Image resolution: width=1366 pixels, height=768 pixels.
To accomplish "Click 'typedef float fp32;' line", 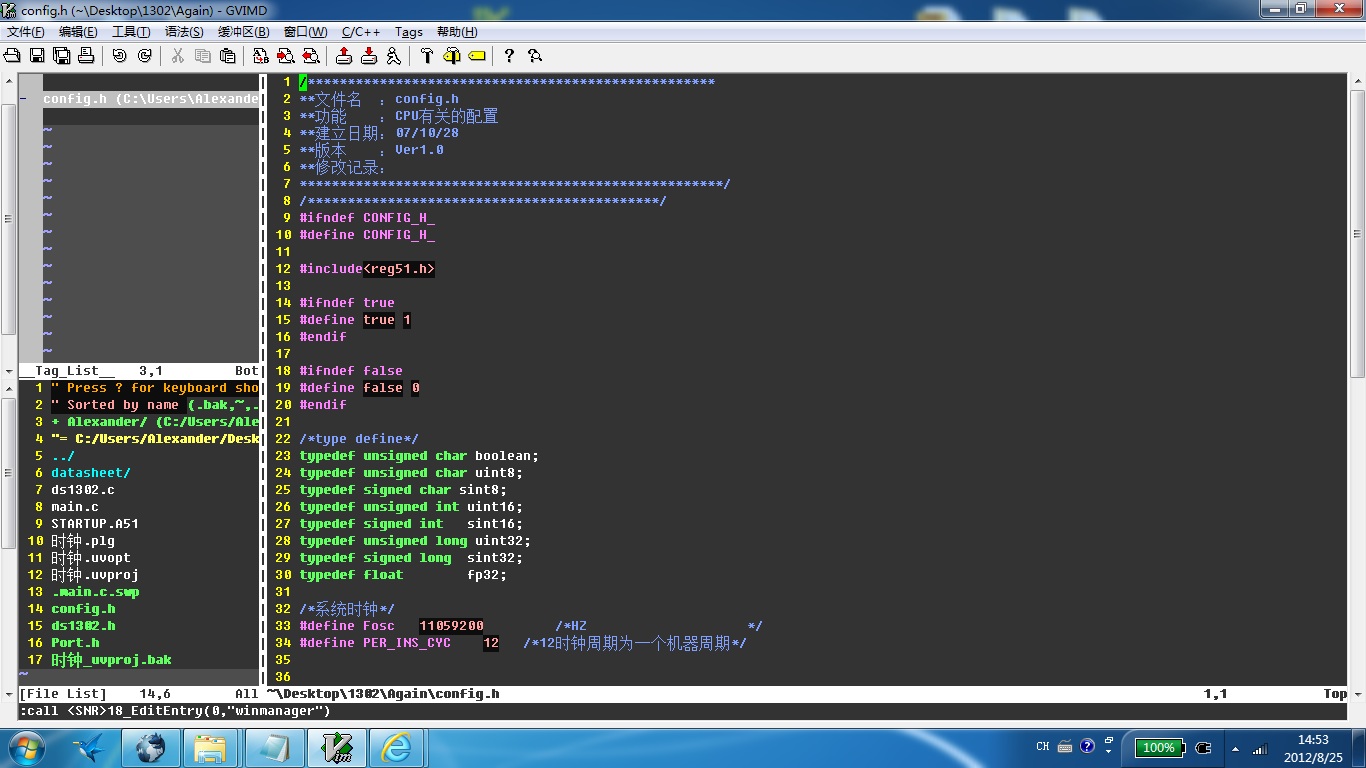I will tap(403, 575).
